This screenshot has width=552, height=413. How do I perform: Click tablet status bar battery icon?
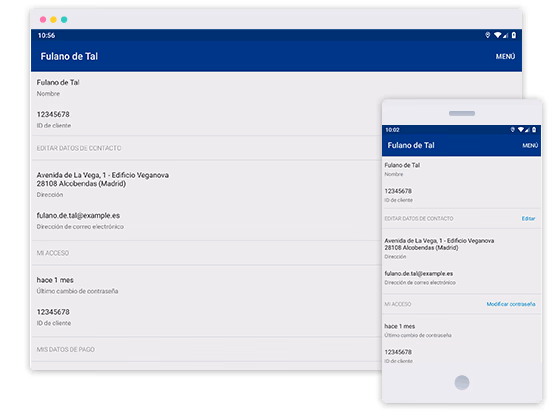(x=514, y=35)
